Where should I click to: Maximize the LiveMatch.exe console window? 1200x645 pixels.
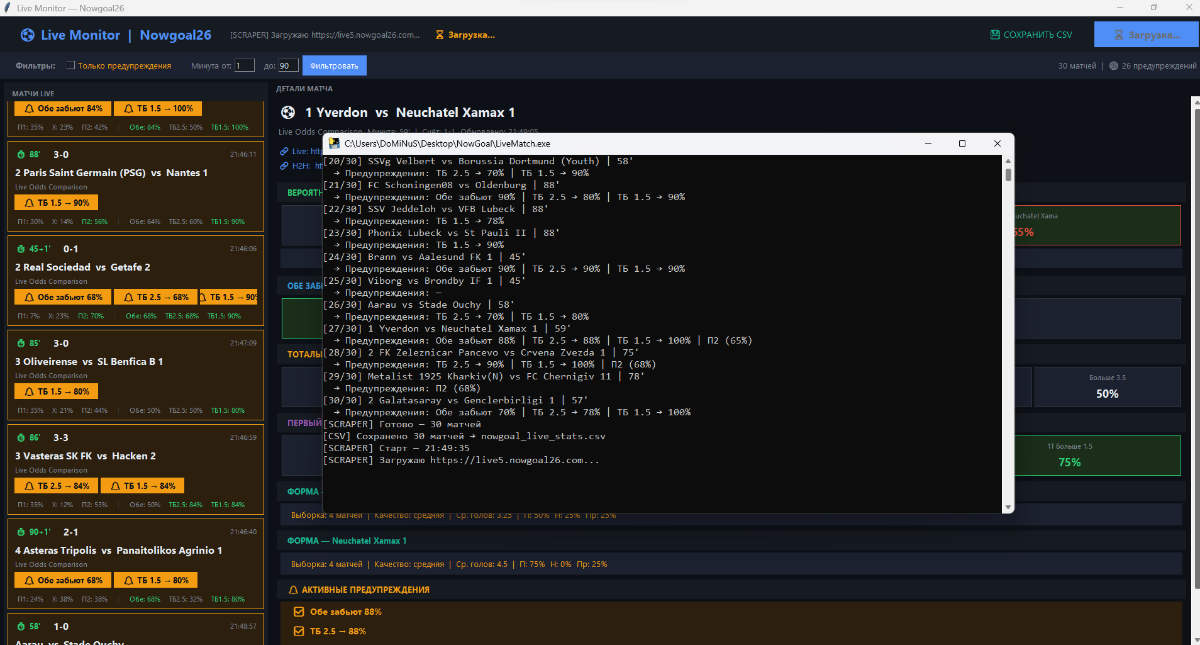(962, 144)
